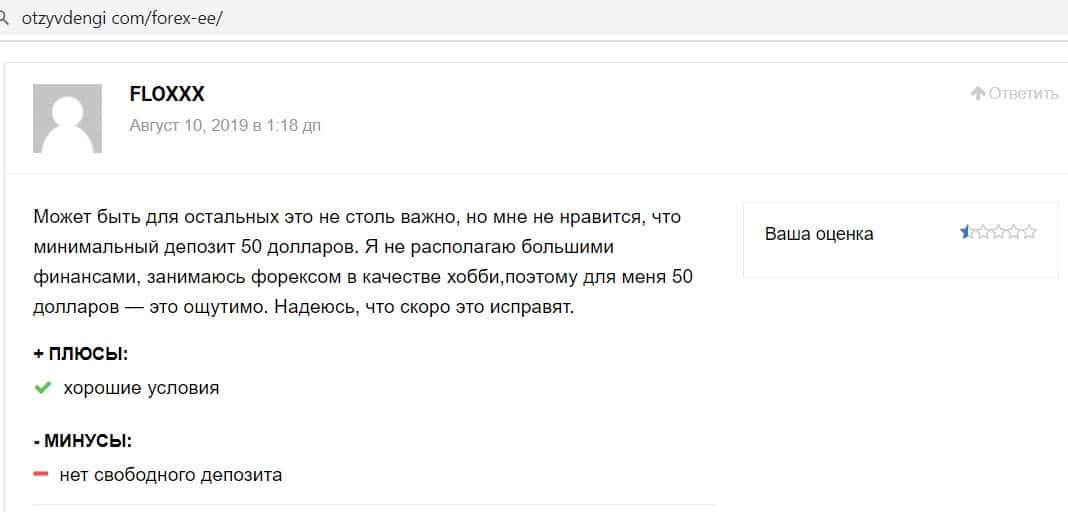Click the FLOXXX user avatar placeholder

pyautogui.click(x=67, y=118)
